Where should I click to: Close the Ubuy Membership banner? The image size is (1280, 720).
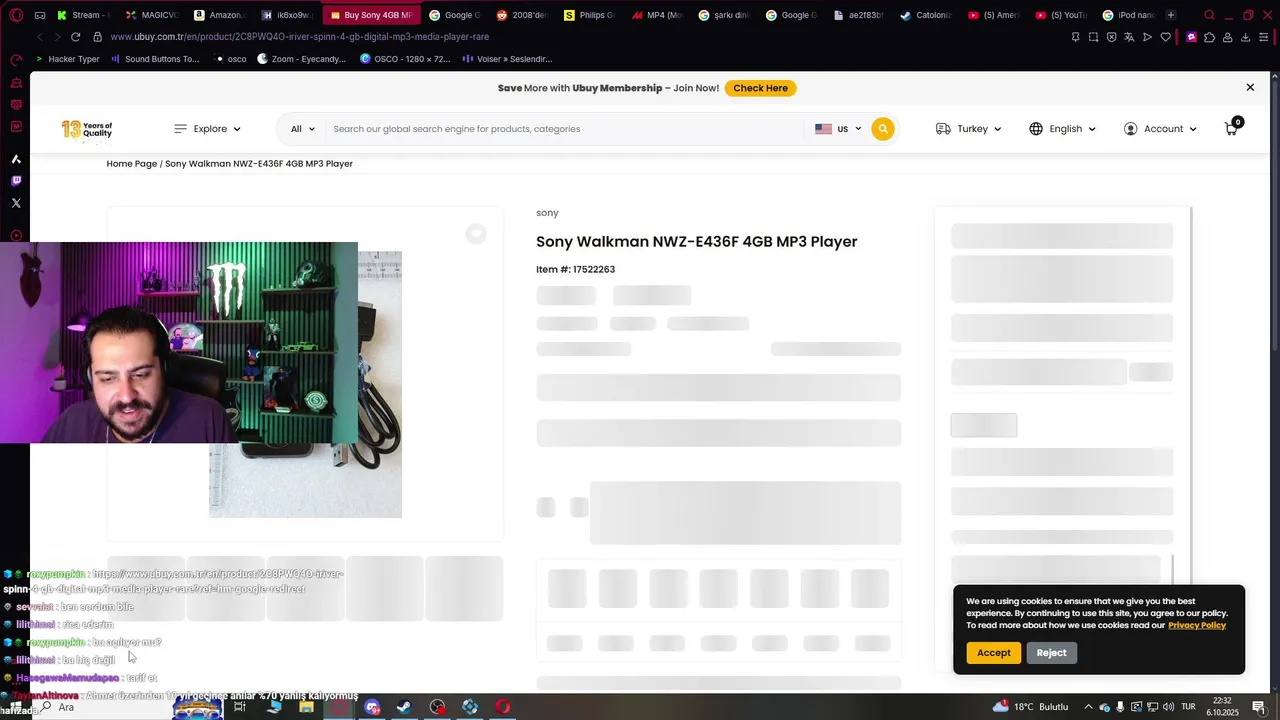pos(1250,88)
